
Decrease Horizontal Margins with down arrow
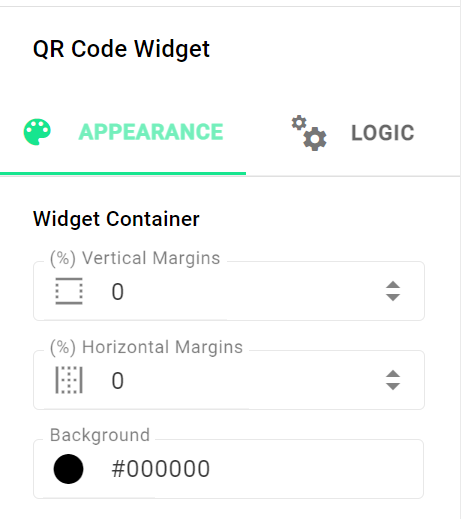point(393,386)
